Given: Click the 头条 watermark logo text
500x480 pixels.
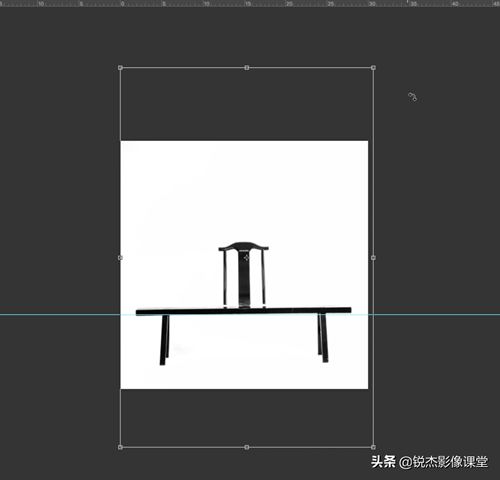Looking at the screenshot, I should point(384,462).
